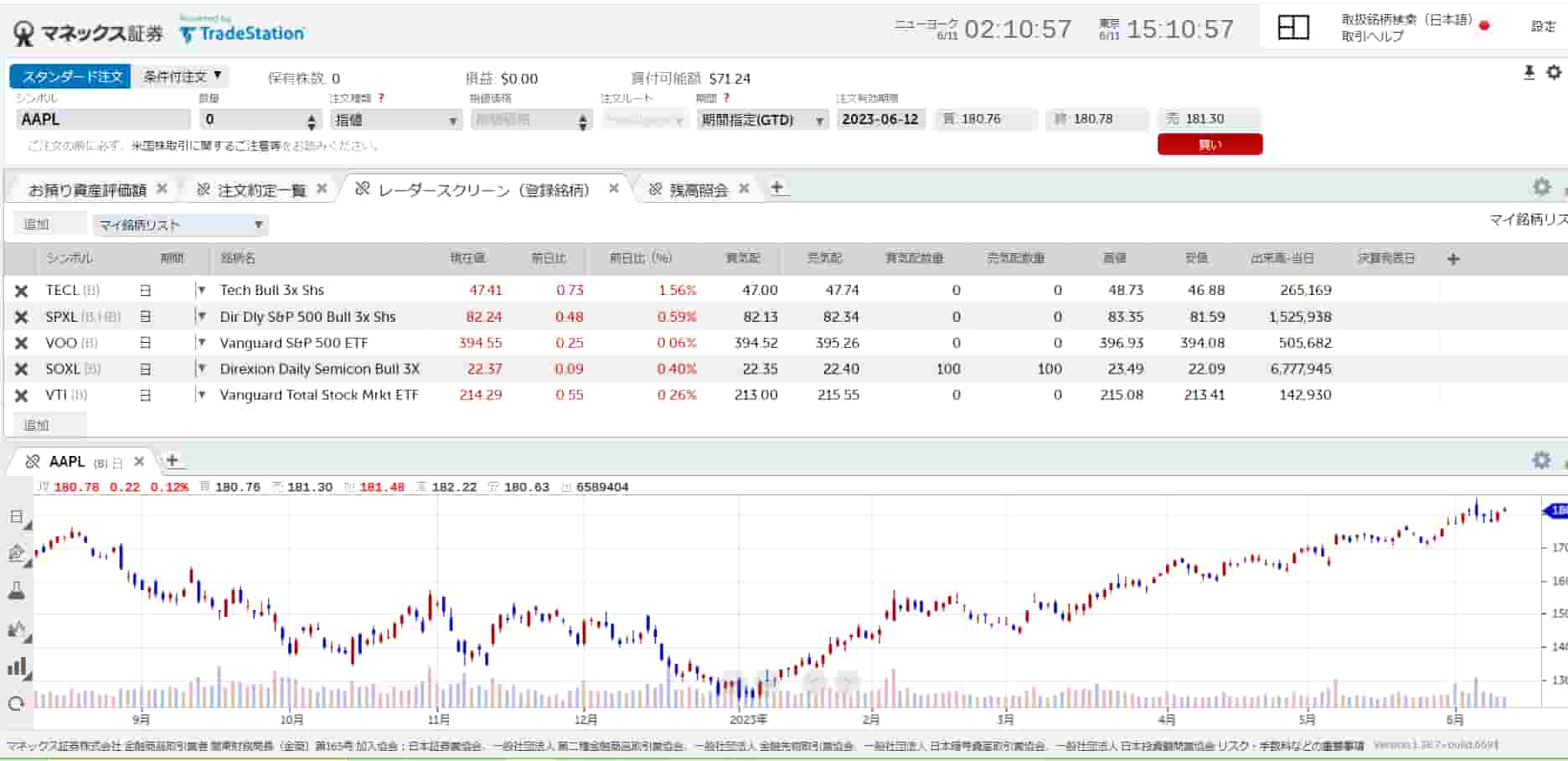Click the red buy button
The height and width of the screenshot is (761, 1568).
[1210, 145]
